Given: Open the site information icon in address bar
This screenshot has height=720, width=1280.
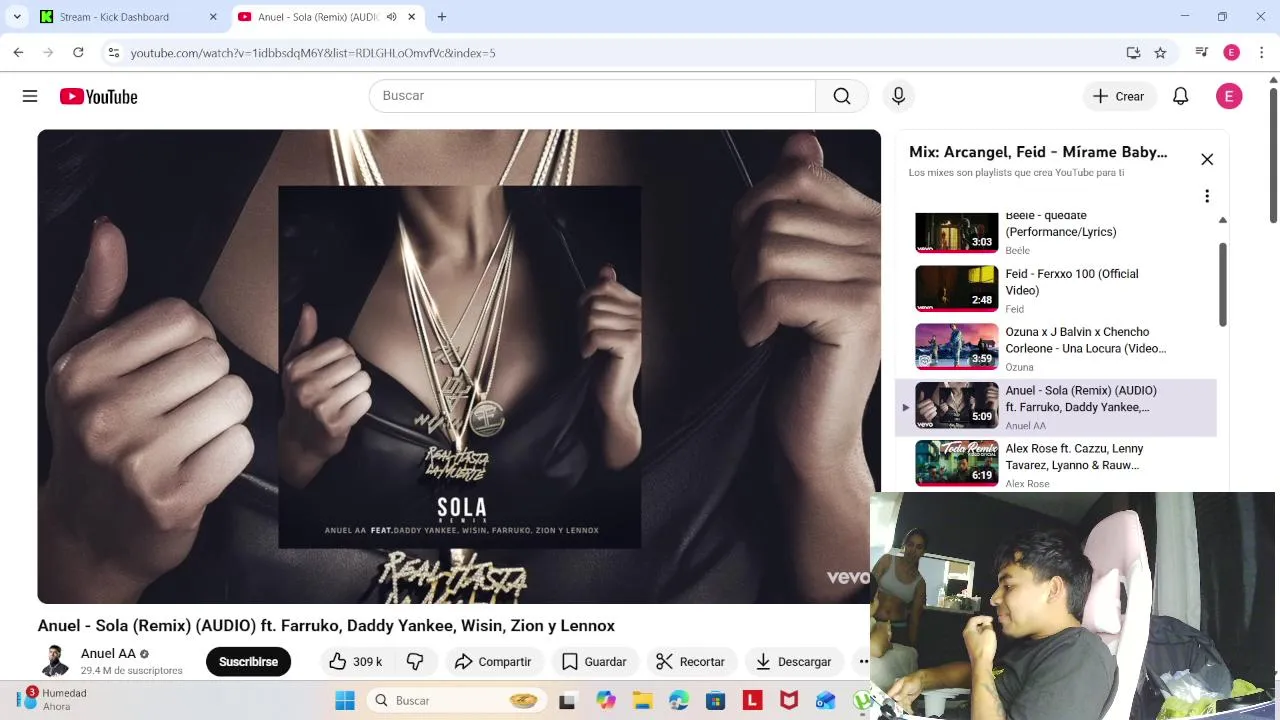Looking at the screenshot, I should click(114, 52).
